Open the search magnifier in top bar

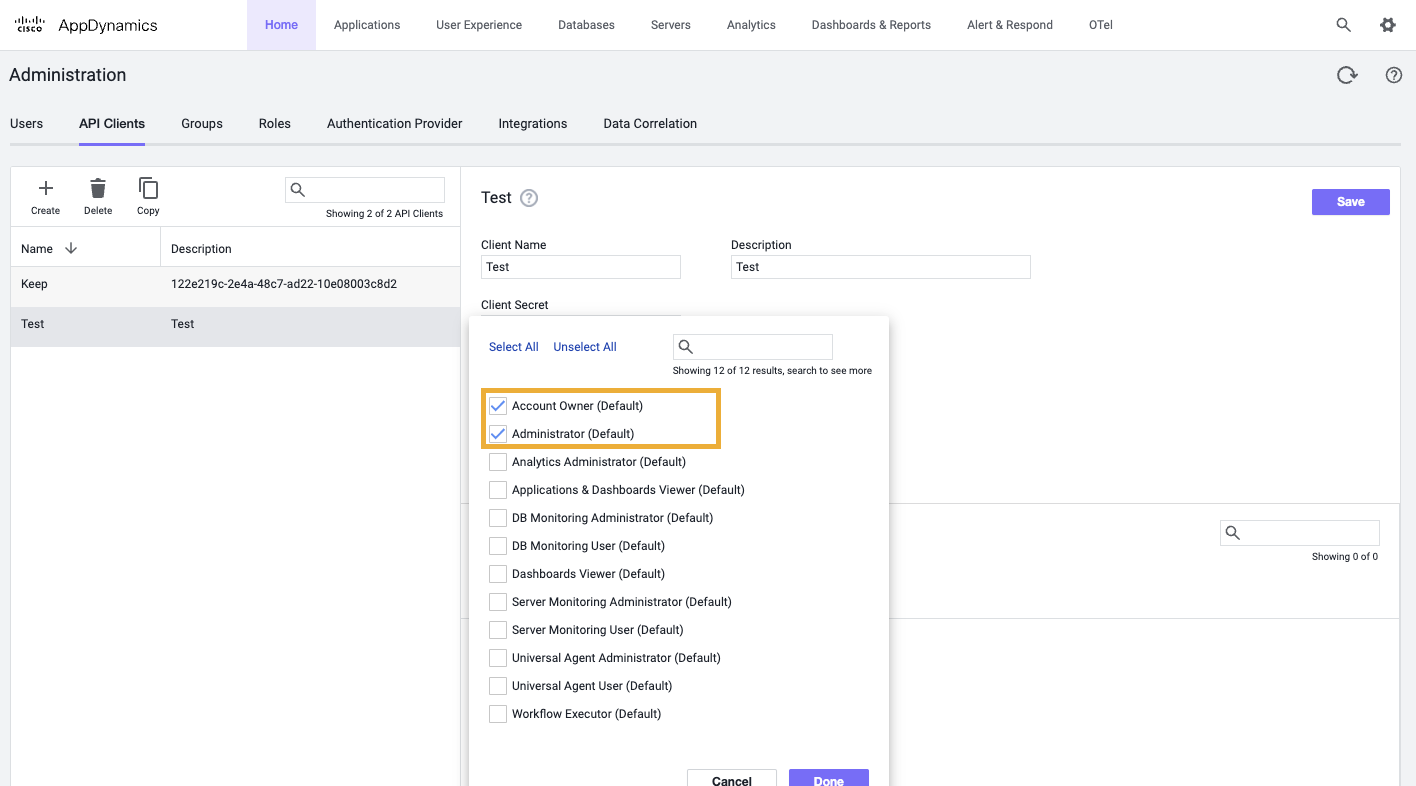(x=1344, y=25)
